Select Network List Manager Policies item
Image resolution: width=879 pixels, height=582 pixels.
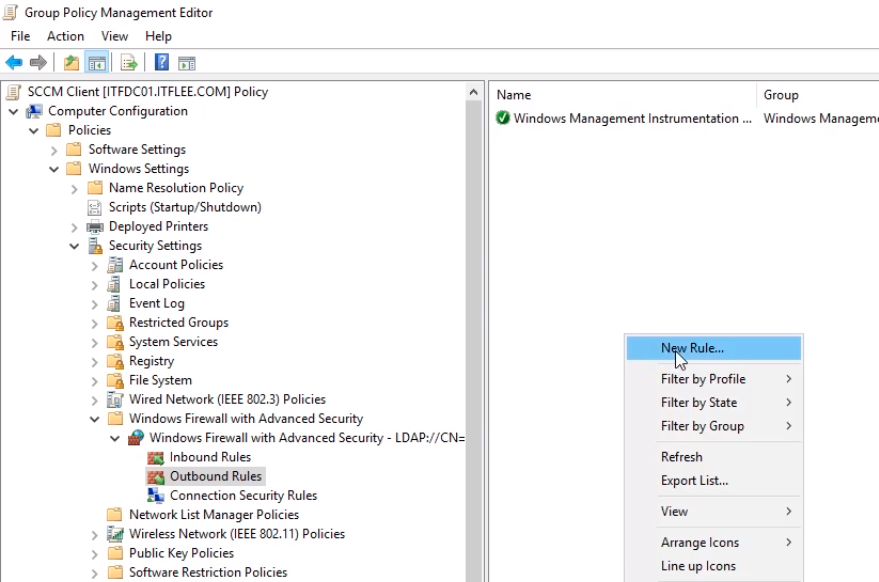[x=214, y=515]
